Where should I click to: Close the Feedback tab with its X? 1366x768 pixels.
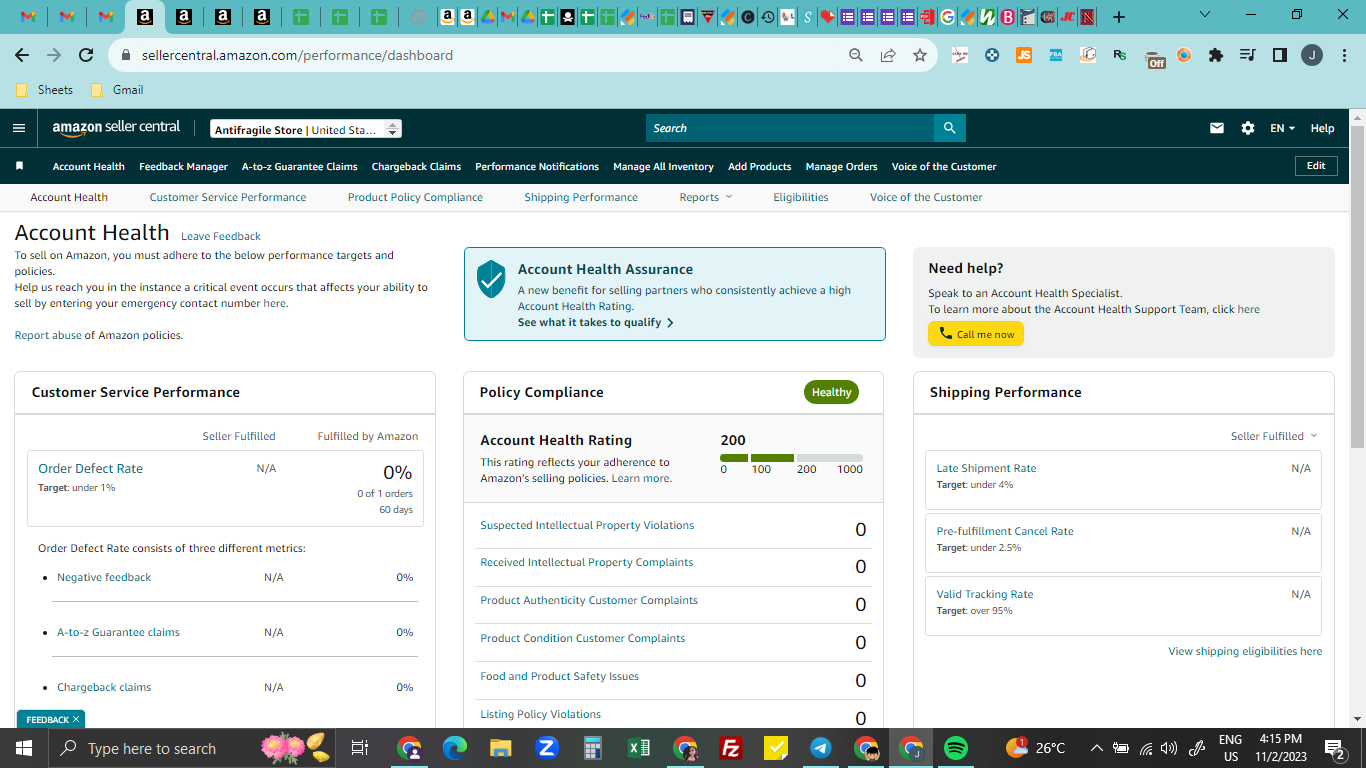[76, 719]
